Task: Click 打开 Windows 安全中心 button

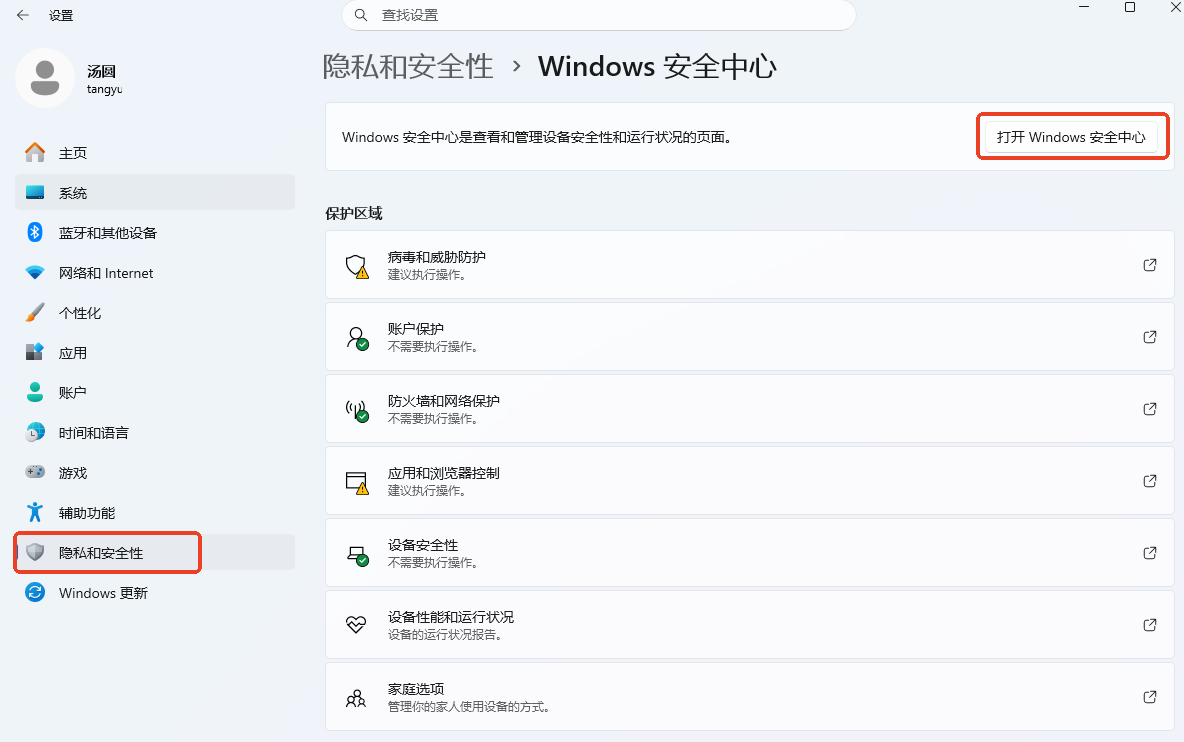Action: click(x=1071, y=137)
